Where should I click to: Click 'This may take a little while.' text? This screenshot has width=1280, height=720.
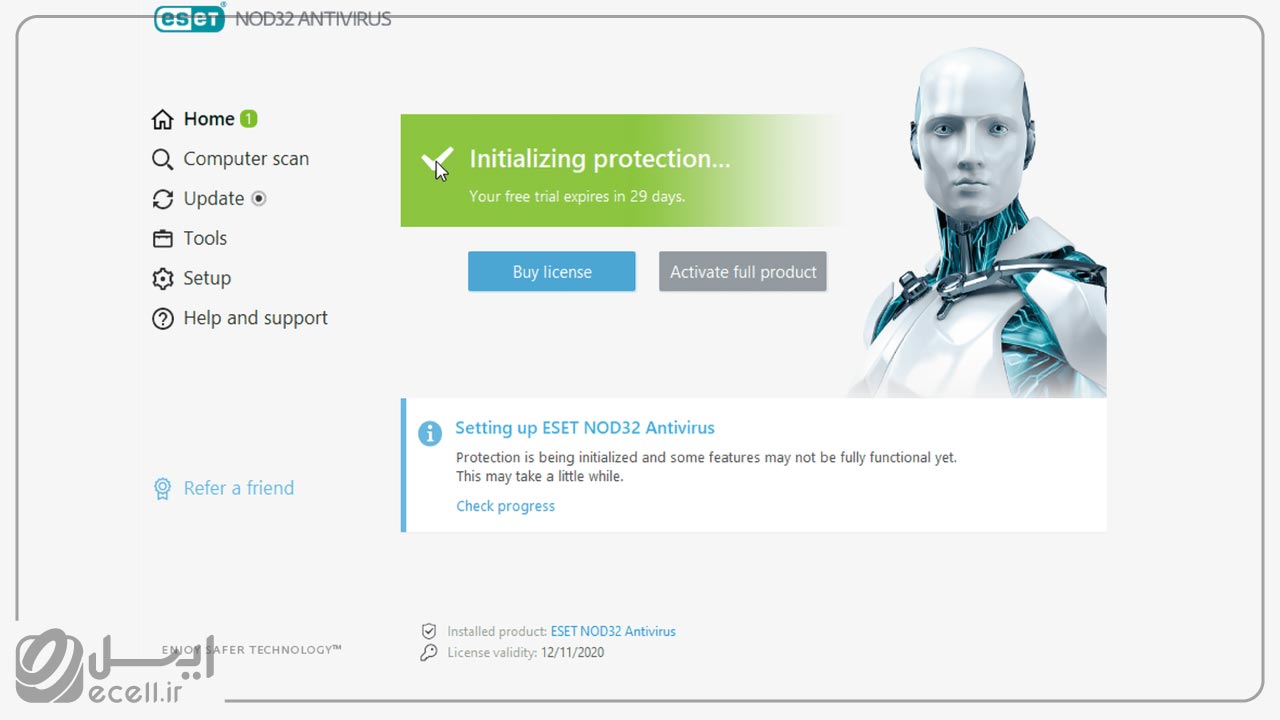pos(539,477)
